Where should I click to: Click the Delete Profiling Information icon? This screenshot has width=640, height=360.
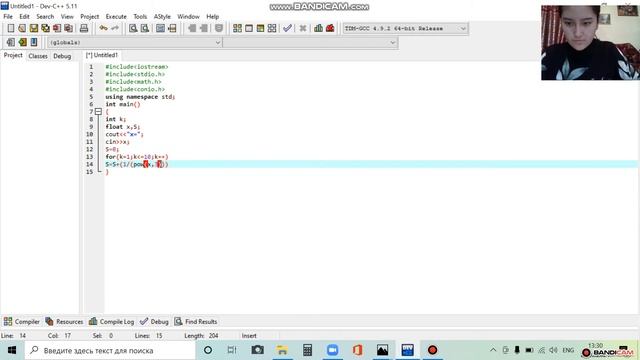[x=330, y=28]
